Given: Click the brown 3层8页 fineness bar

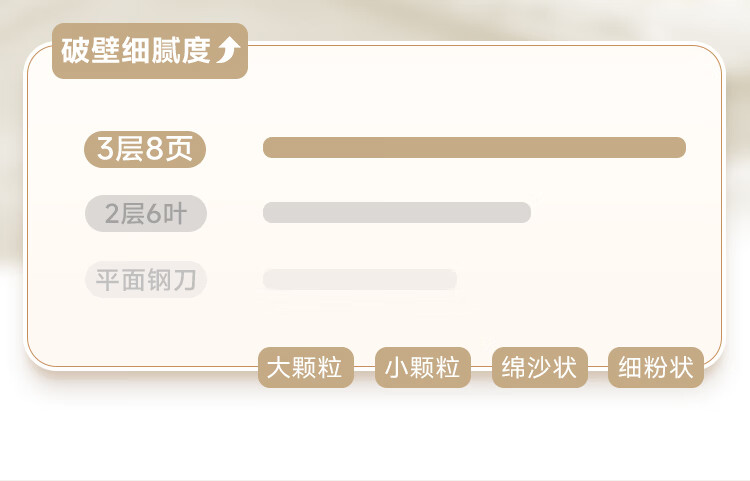Looking at the screenshot, I should point(474,148).
